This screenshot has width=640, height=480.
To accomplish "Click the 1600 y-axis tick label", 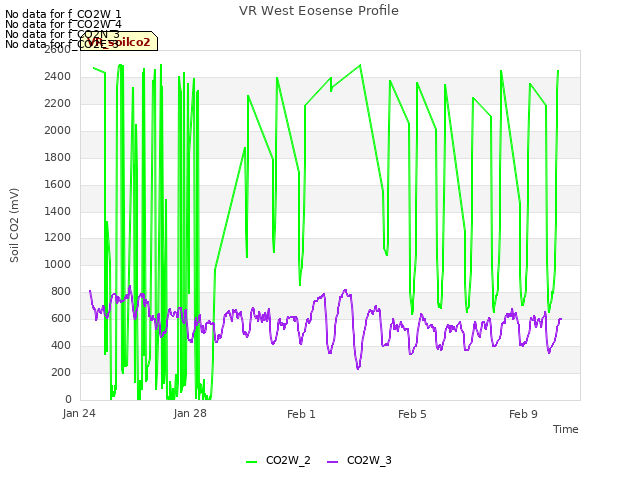I will (58, 184).
